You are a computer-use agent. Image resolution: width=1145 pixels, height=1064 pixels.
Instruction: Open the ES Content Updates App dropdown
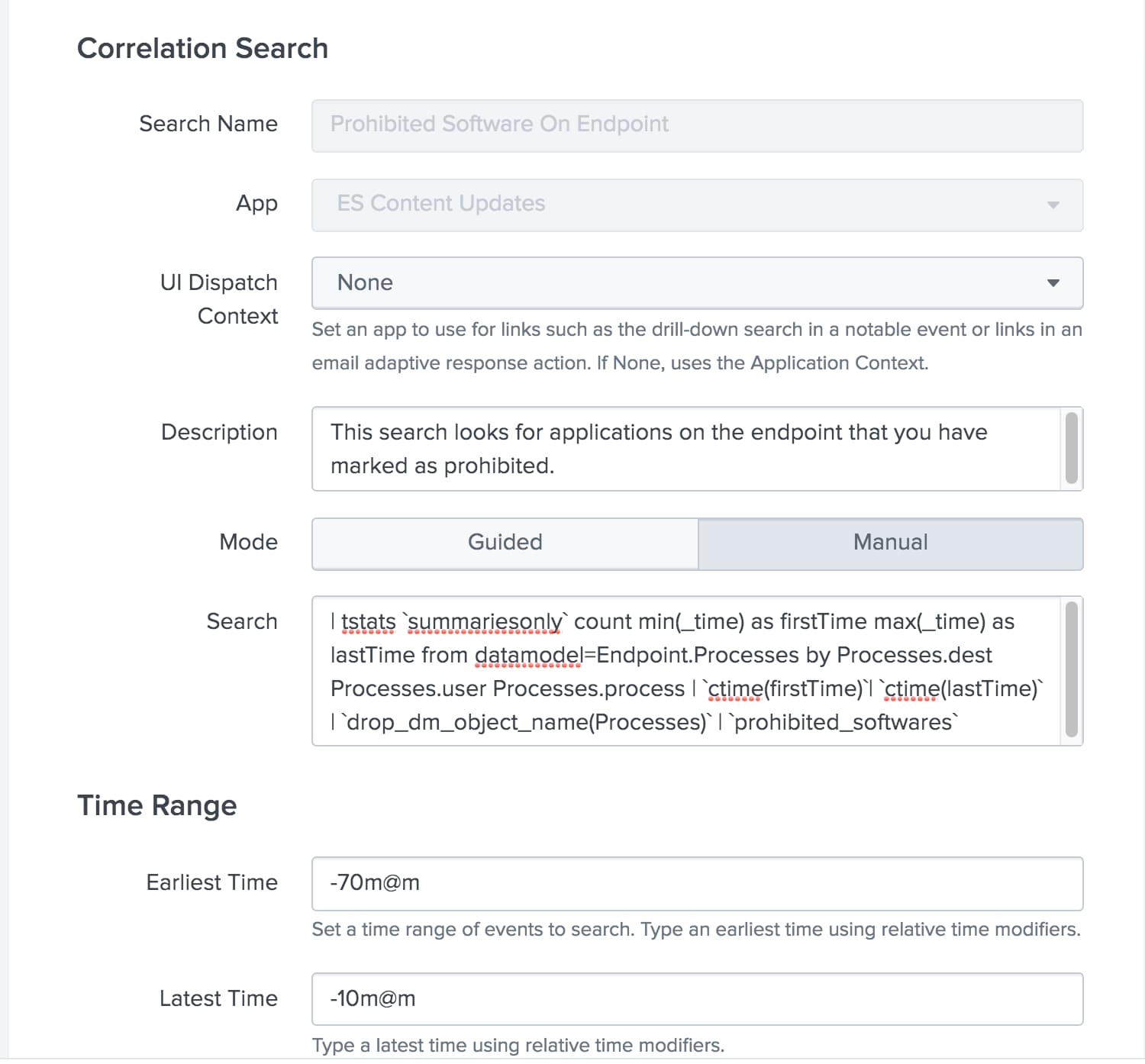click(698, 205)
